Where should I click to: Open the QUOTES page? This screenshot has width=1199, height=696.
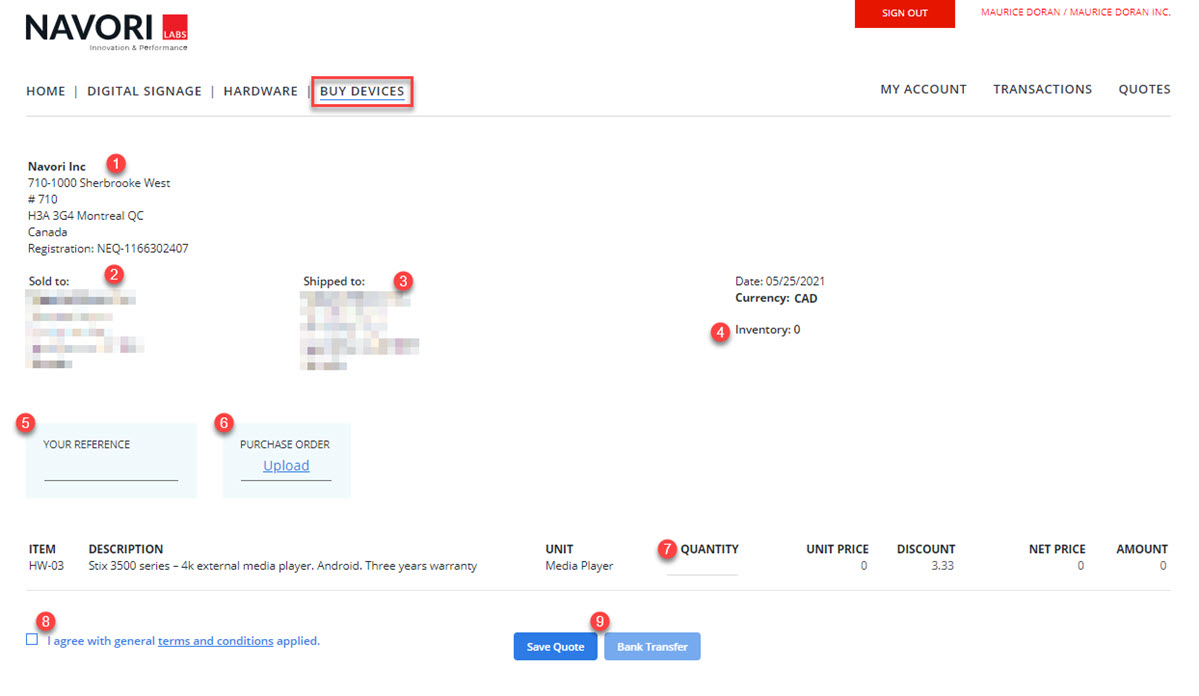[1144, 89]
